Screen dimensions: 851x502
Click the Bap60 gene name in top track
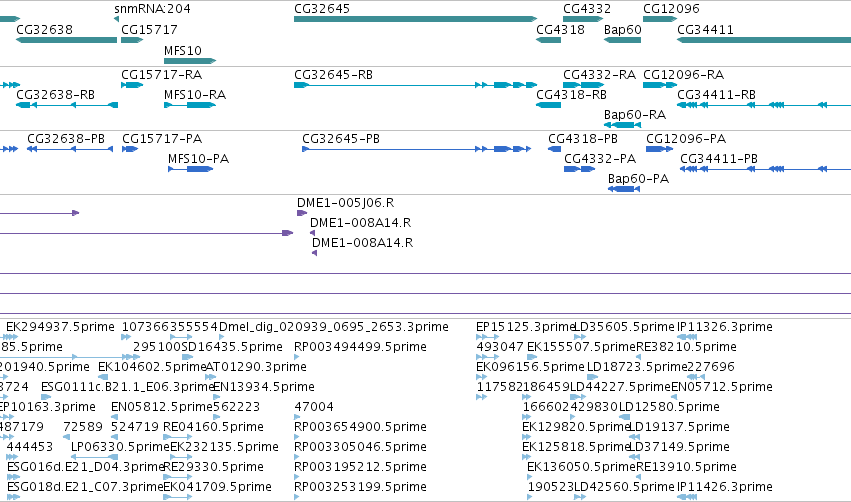tap(623, 29)
